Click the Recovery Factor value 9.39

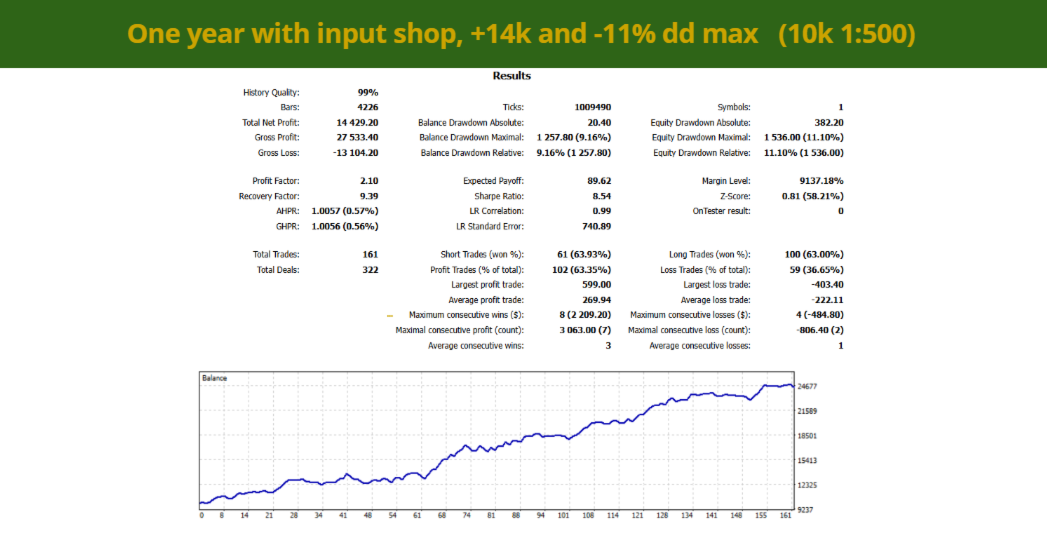[x=369, y=196]
